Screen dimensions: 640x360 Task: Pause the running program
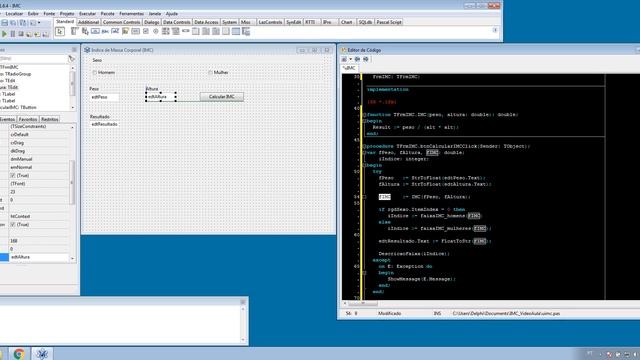(13, 34)
